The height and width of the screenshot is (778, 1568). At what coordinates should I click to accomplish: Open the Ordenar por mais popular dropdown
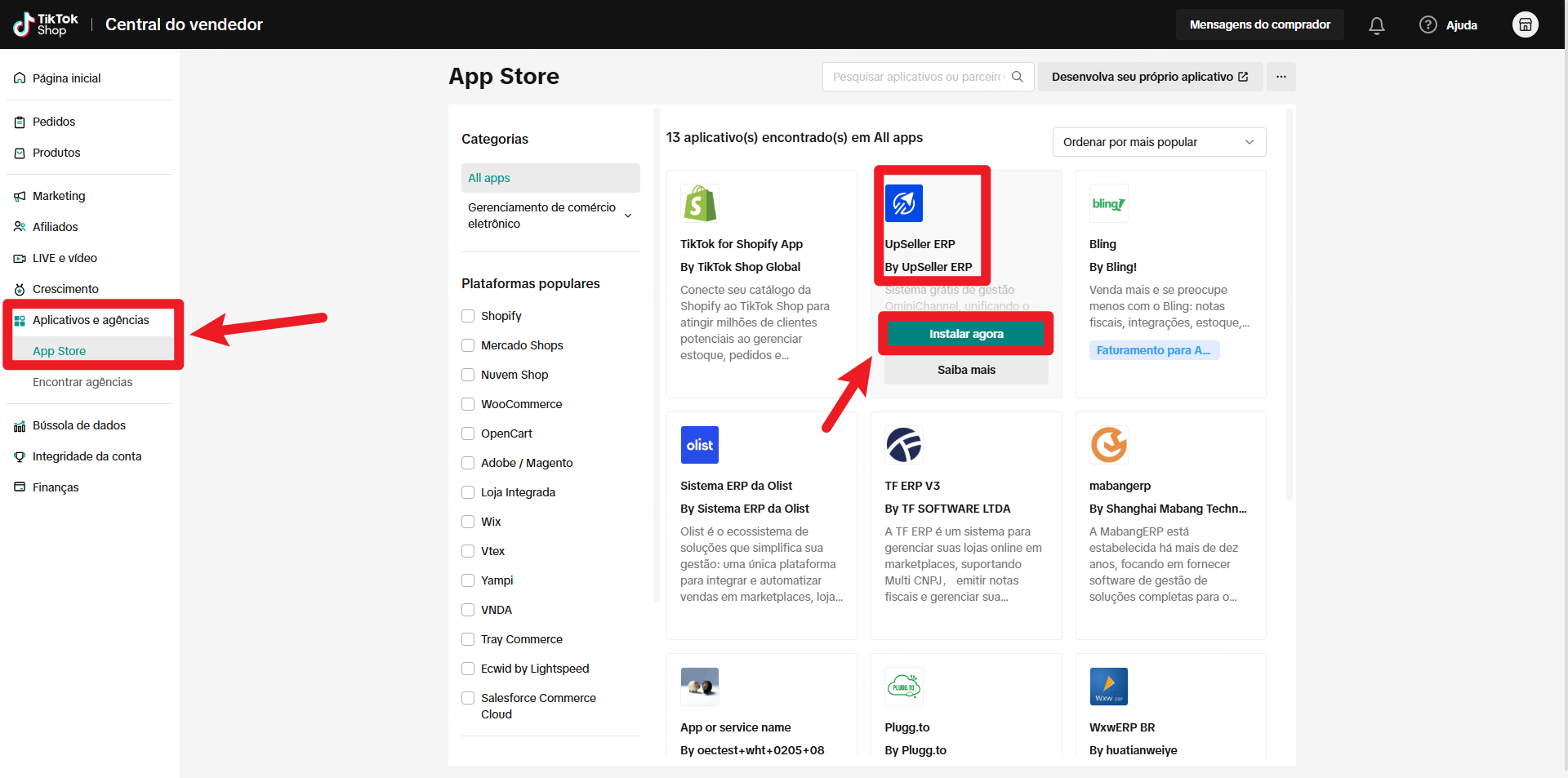[1159, 142]
